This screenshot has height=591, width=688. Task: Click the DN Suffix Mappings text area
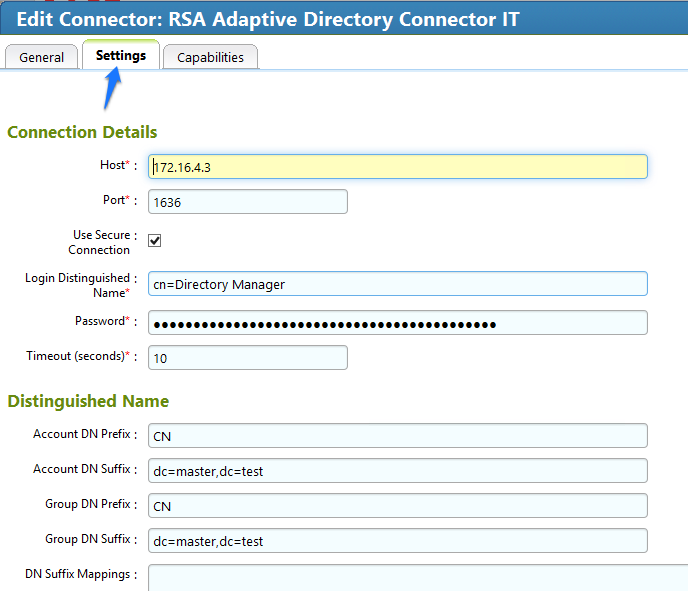pyautogui.click(x=418, y=578)
